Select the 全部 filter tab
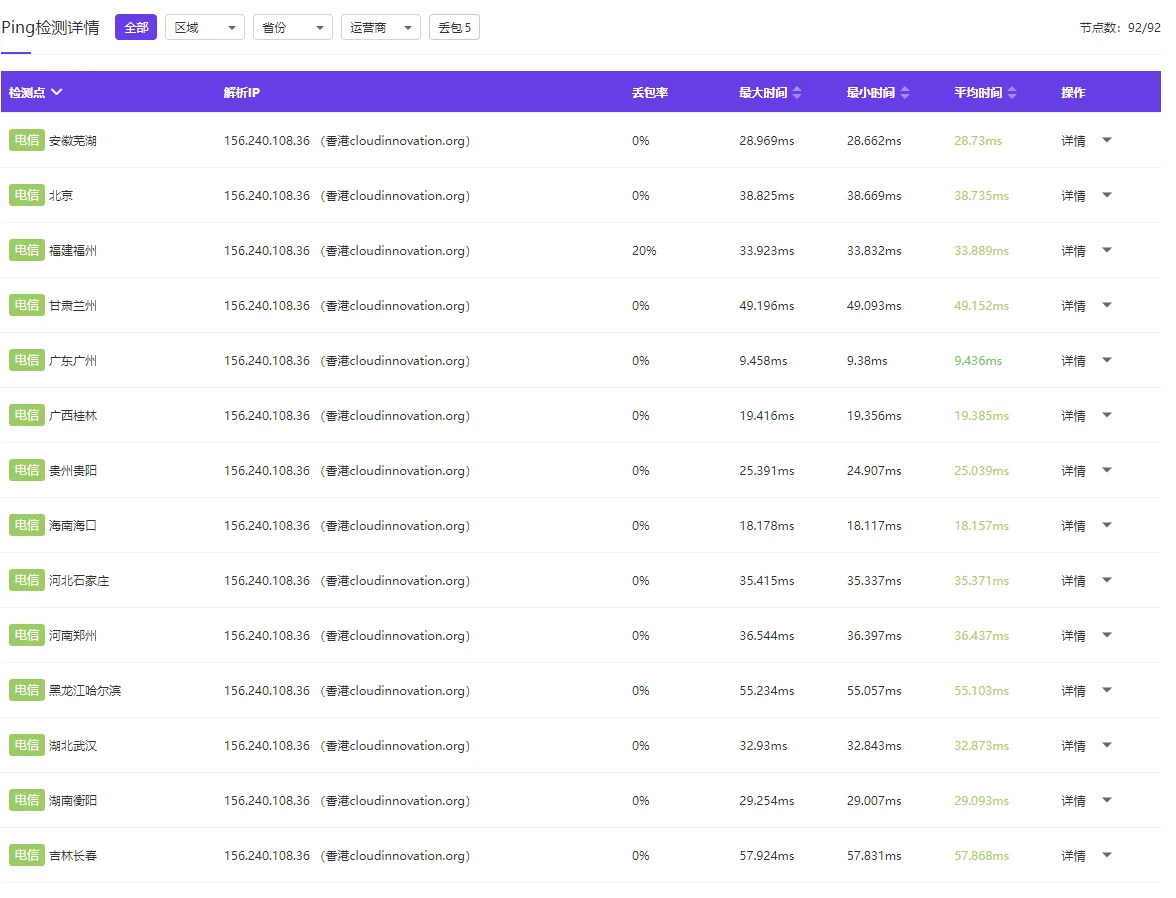The width and height of the screenshot is (1176, 898). coord(136,28)
